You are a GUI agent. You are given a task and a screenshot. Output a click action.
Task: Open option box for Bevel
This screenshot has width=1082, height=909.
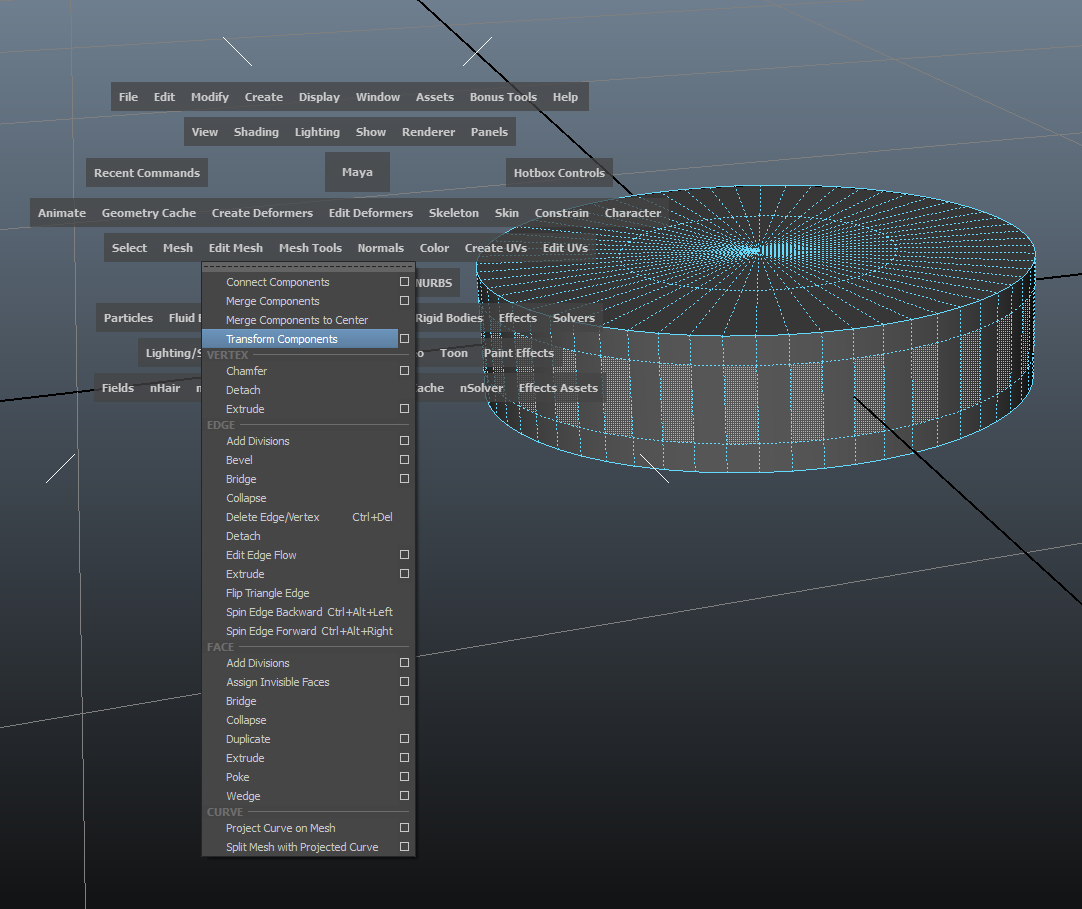tap(404, 460)
